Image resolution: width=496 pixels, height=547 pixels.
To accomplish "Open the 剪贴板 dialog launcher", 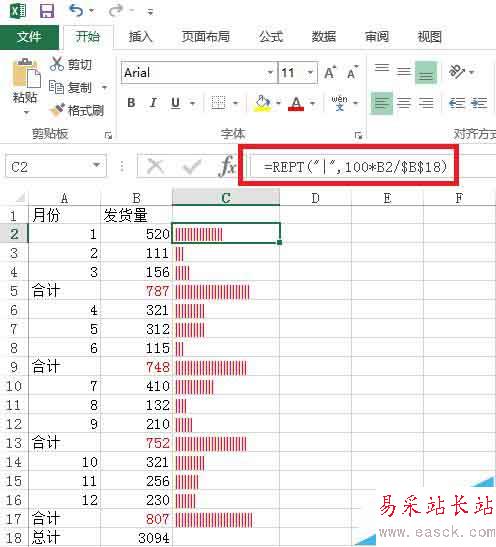I will pos(108,135).
